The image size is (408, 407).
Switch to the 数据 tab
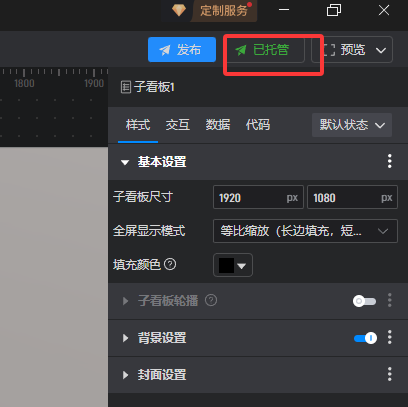218,125
